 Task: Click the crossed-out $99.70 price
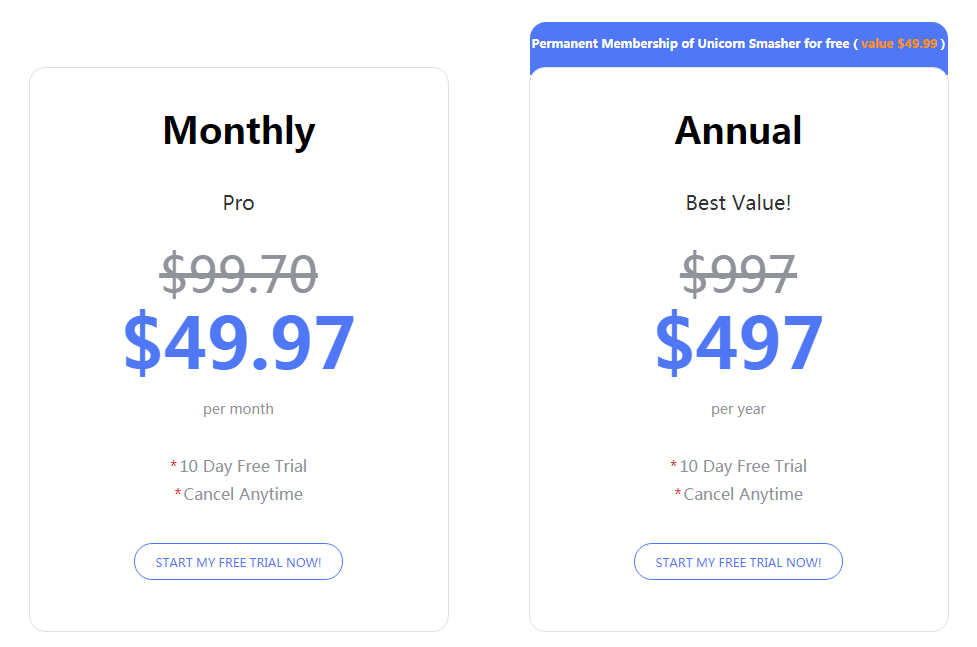tap(239, 274)
